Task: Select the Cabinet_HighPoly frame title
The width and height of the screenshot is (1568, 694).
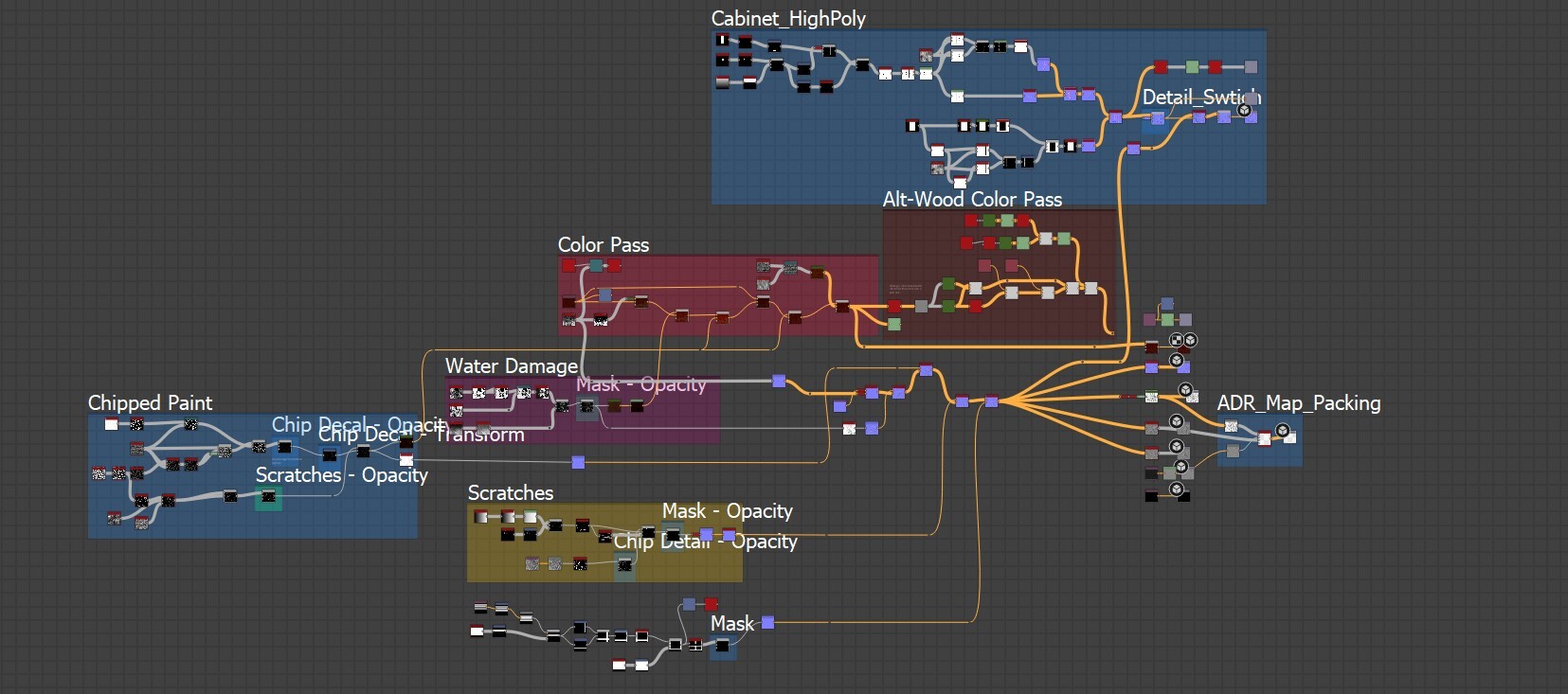Action: point(788,19)
